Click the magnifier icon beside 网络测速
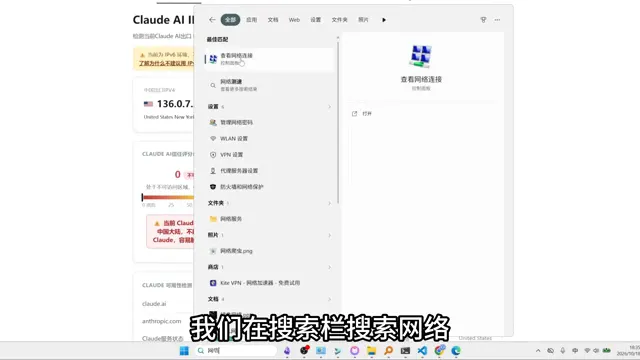 [x=213, y=85]
